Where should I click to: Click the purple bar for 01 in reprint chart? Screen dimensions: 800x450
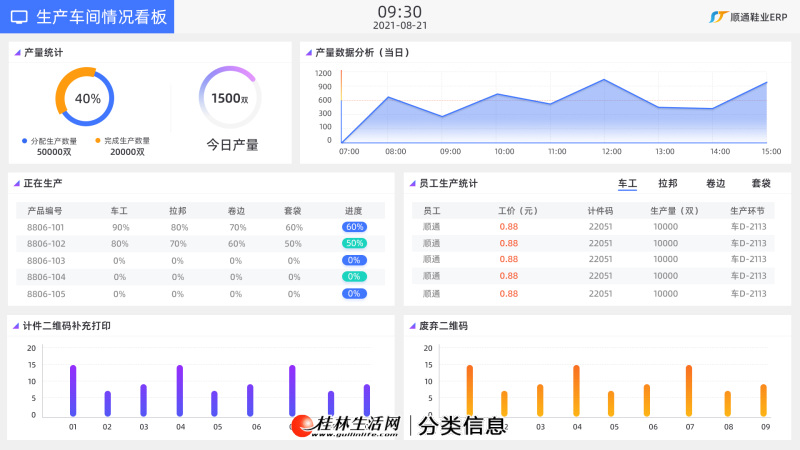click(x=73, y=391)
